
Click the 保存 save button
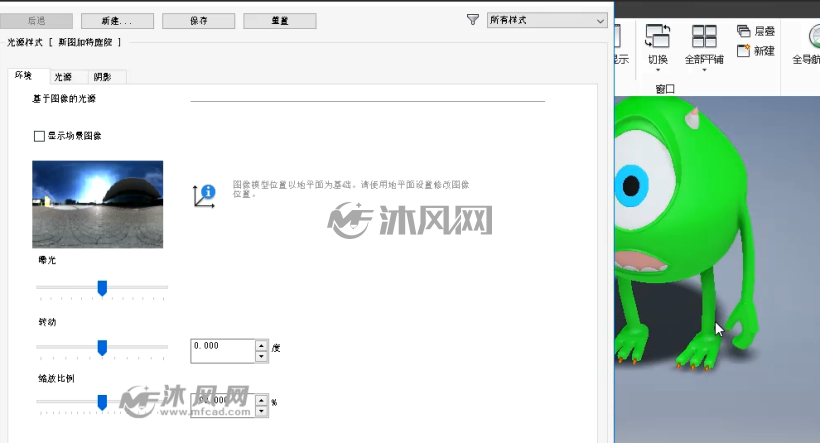[x=199, y=21]
